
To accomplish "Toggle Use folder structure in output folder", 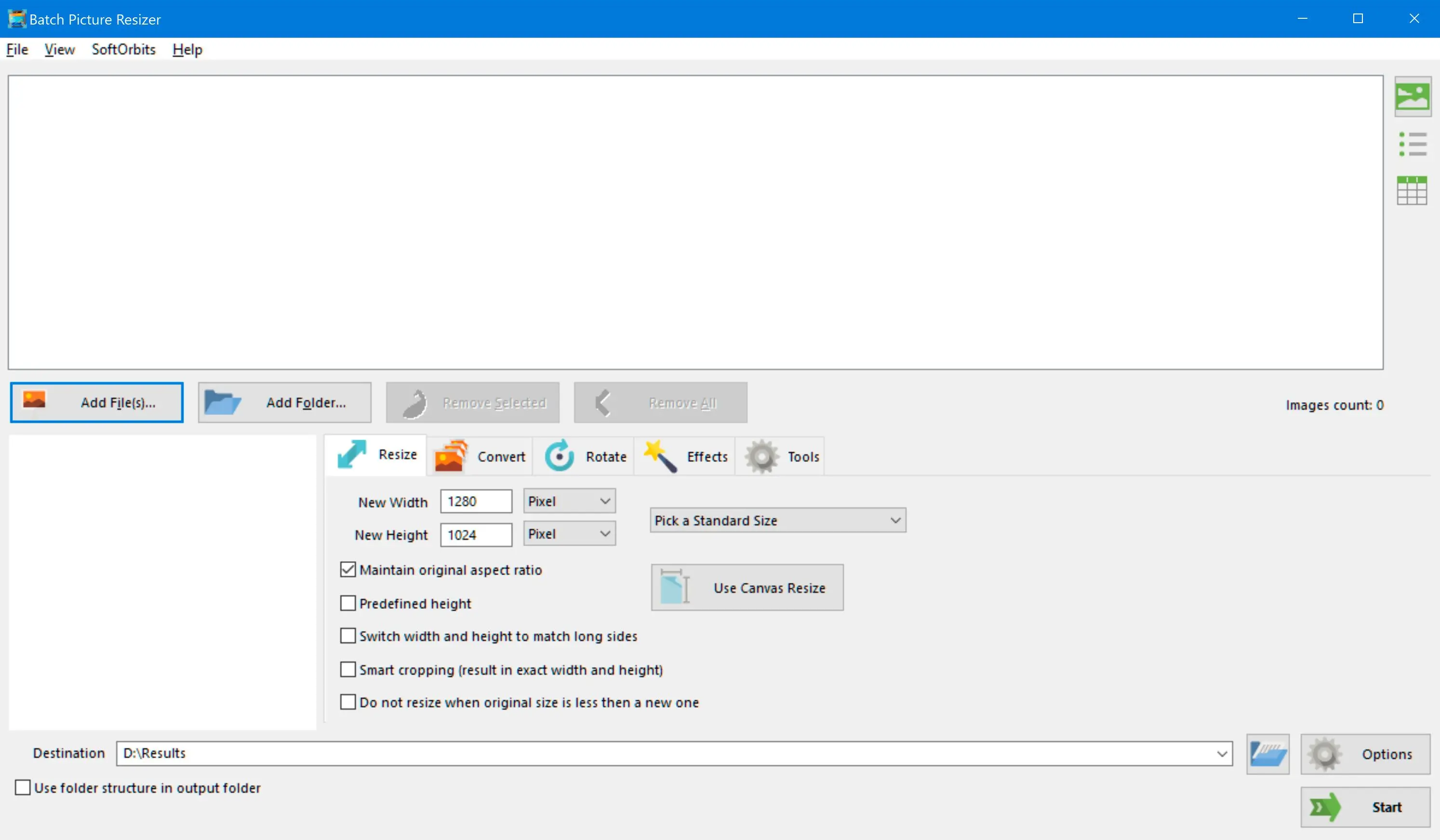I will click(22, 788).
